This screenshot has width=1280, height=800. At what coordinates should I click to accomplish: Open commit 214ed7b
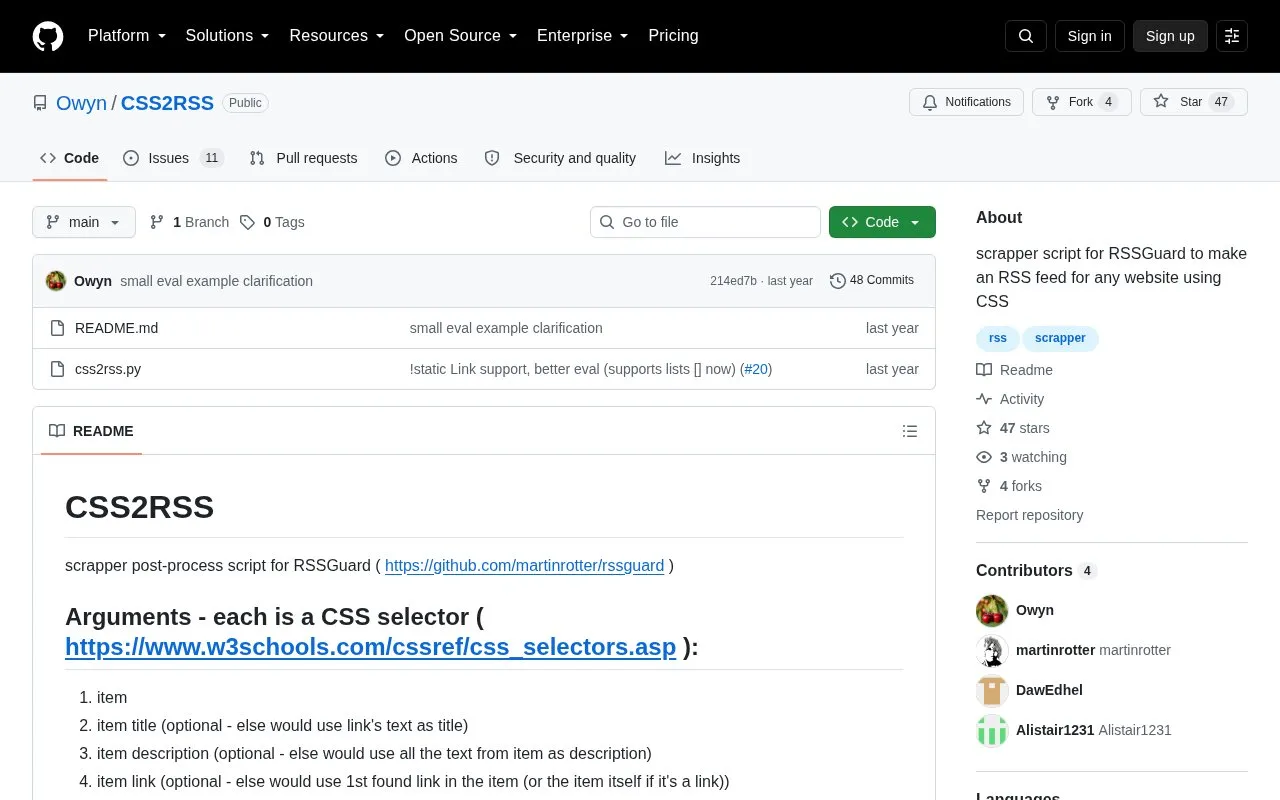733,281
